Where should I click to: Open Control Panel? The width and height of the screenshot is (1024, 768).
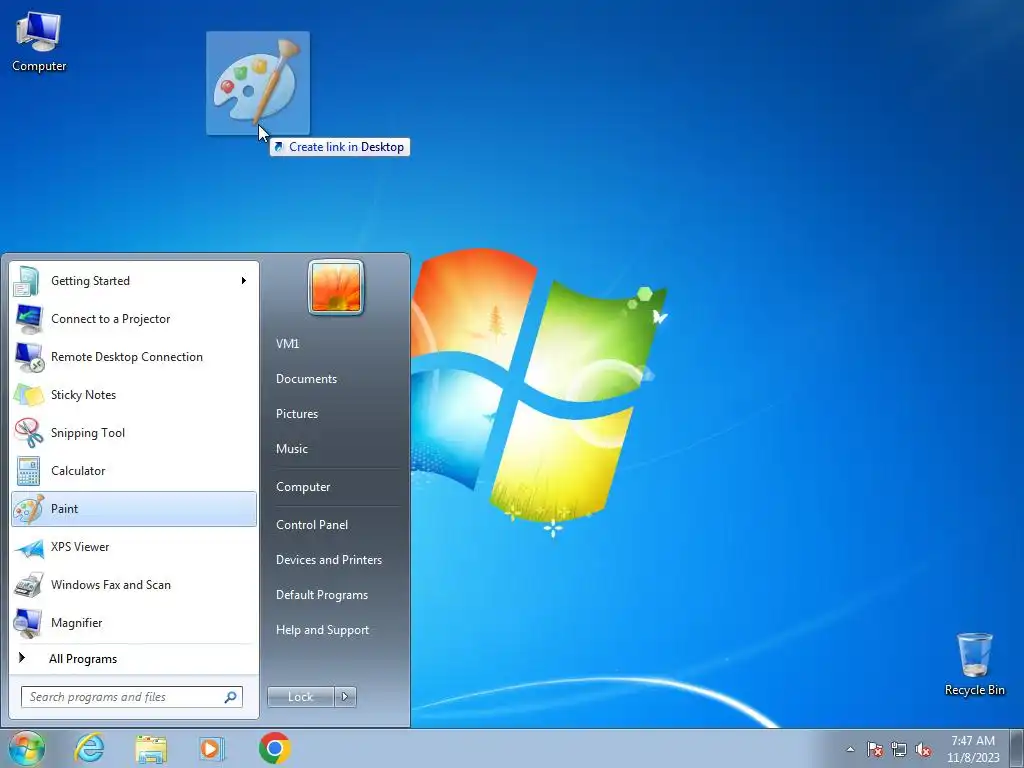tap(312, 525)
